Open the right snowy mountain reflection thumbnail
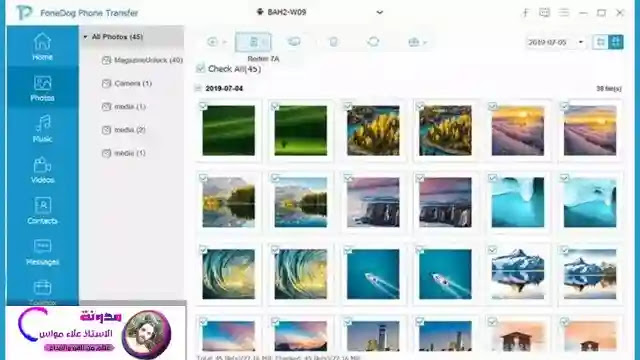 [x=590, y=274]
